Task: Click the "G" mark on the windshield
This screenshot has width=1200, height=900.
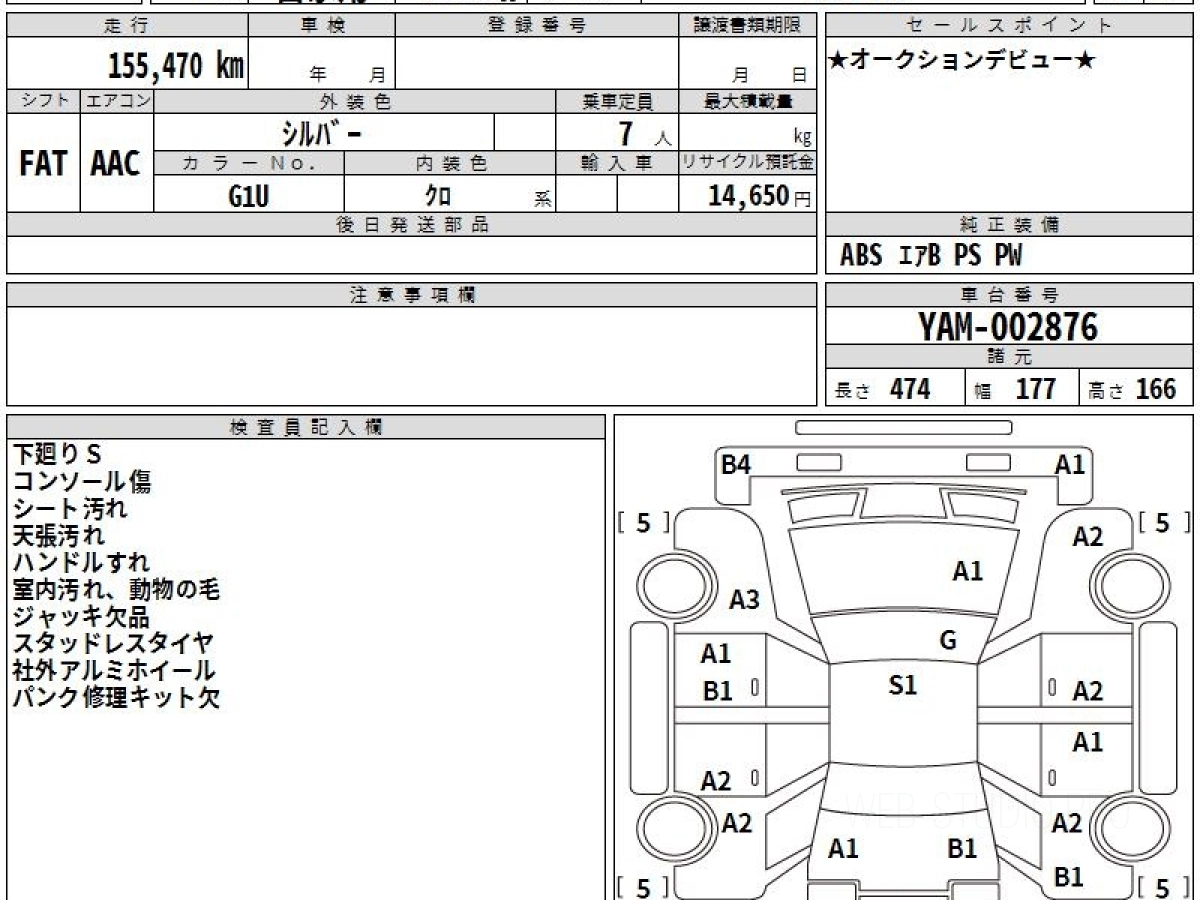Action: [948, 641]
